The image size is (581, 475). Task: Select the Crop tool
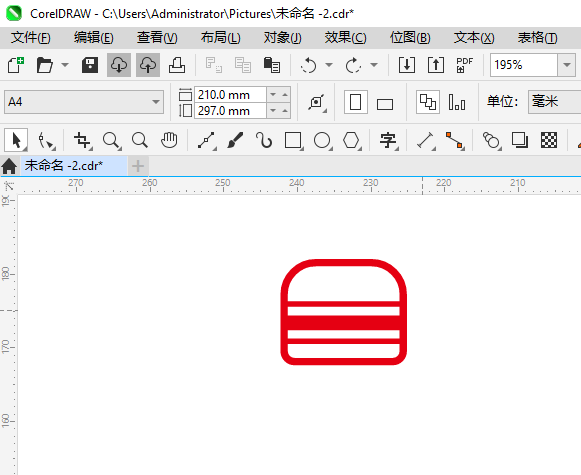coord(82,141)
